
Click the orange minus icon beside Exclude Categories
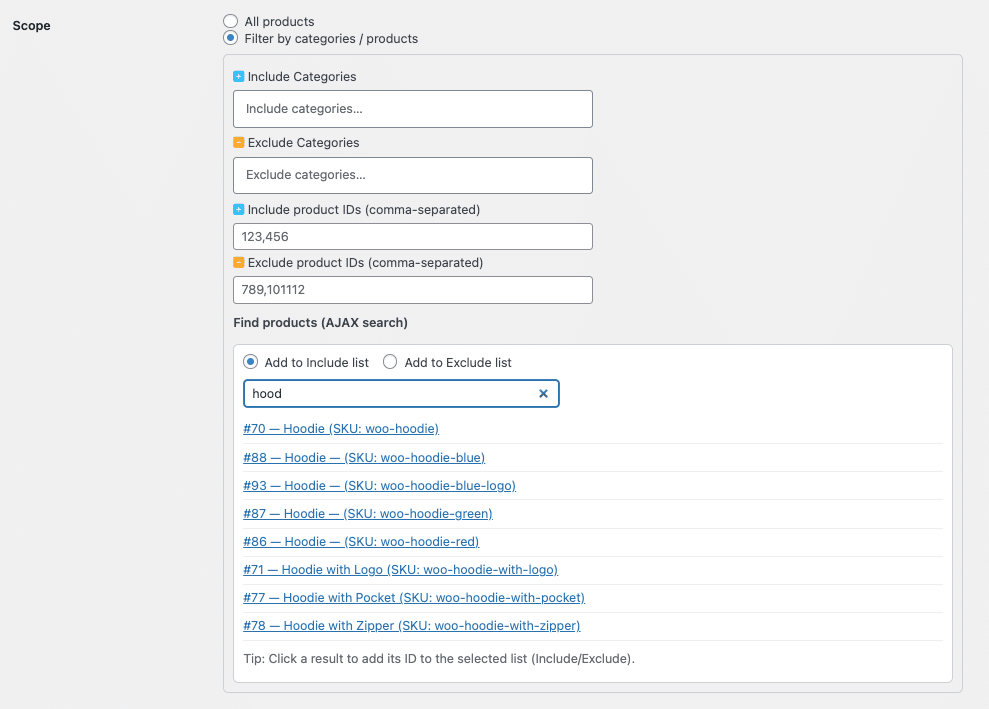238,143
